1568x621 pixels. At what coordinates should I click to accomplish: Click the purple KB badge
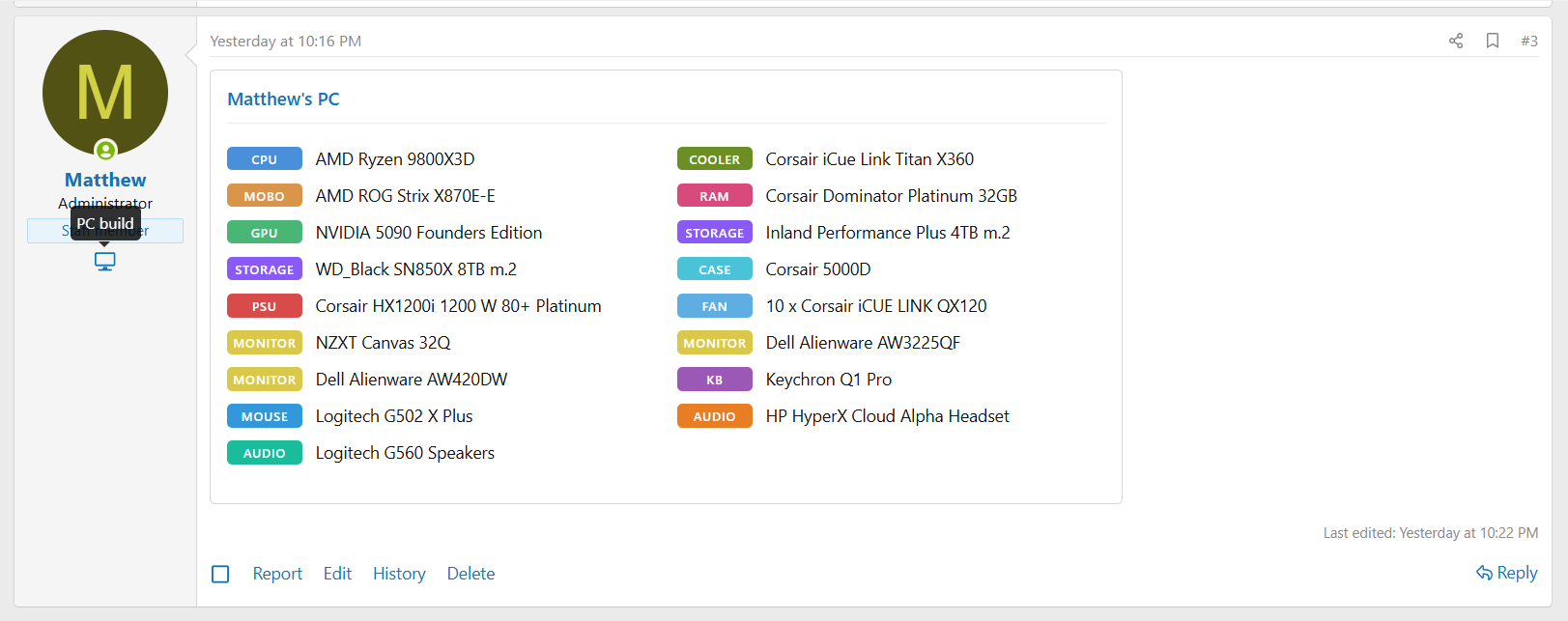coord(714,380)
